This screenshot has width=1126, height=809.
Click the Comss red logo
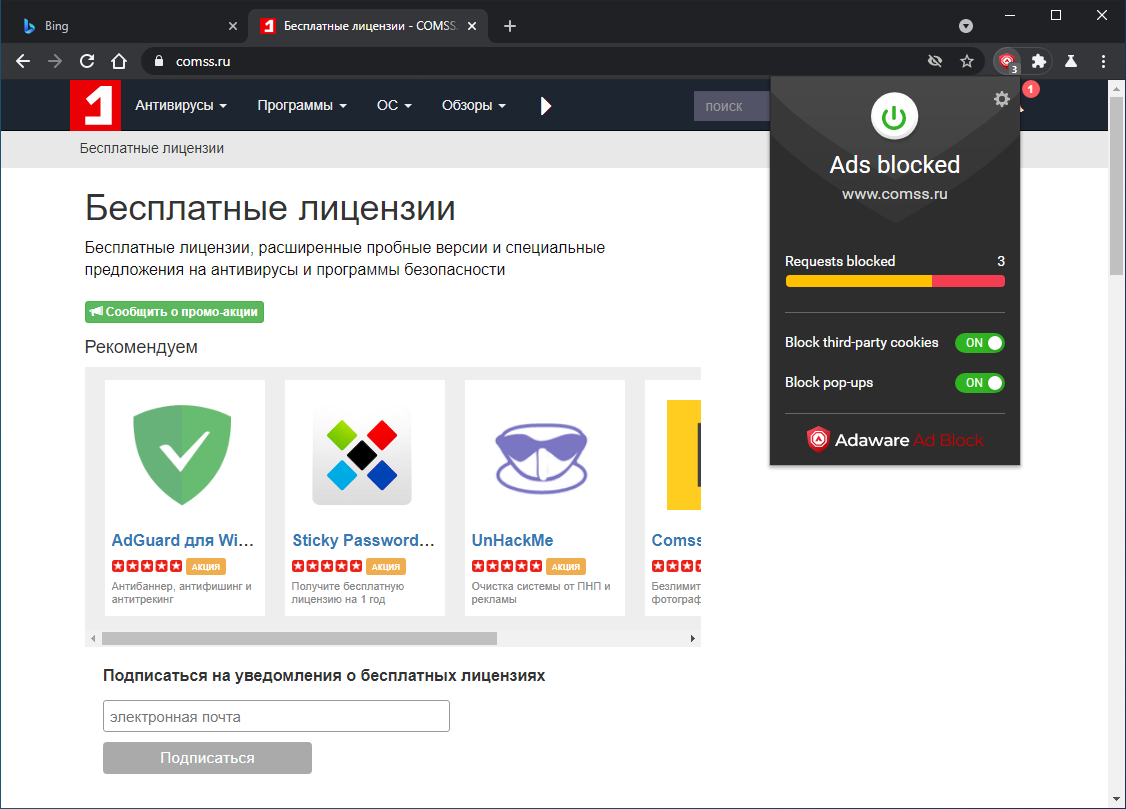pyautogui.click(x=96, y=105)
